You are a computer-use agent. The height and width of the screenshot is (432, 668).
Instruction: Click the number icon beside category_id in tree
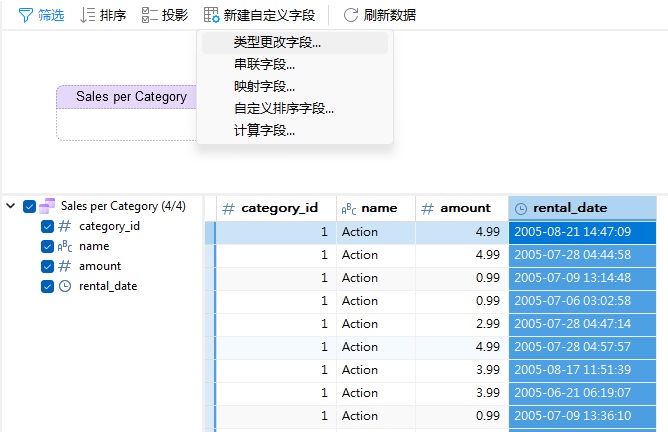point(64,226)
